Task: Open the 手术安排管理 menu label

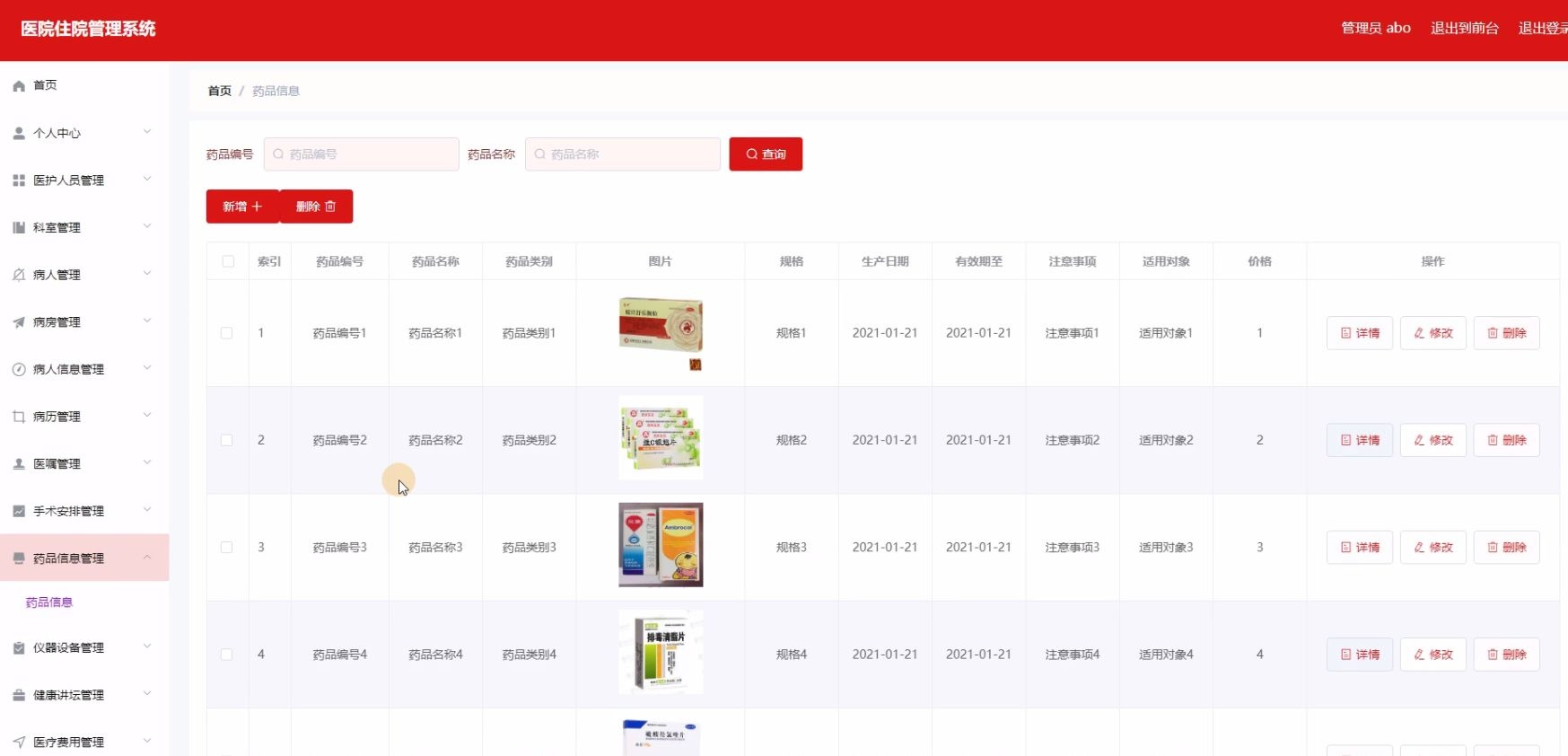Action: click(x=68, y=511)
